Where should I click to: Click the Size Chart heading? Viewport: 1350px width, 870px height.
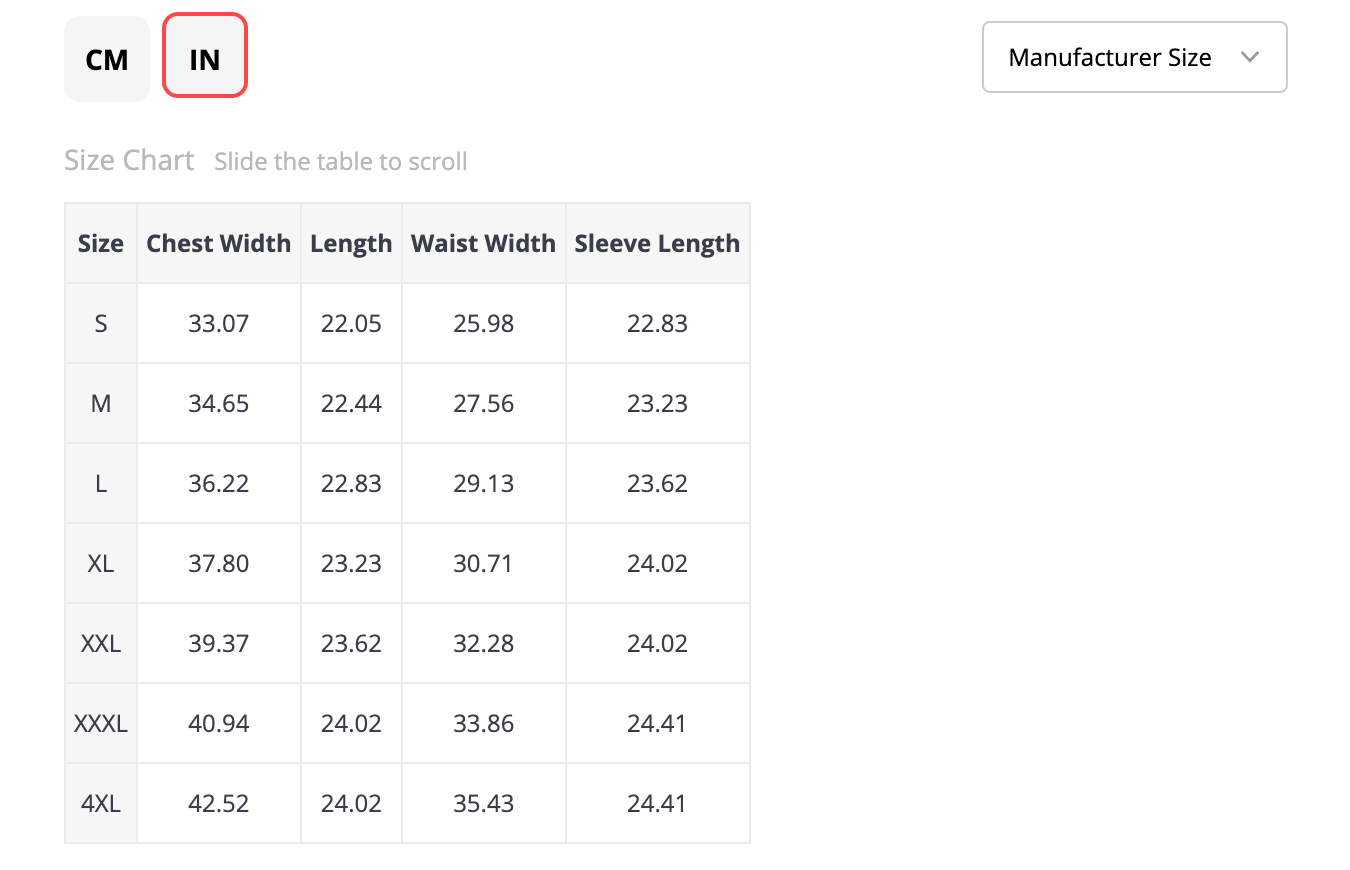point(129,160)
